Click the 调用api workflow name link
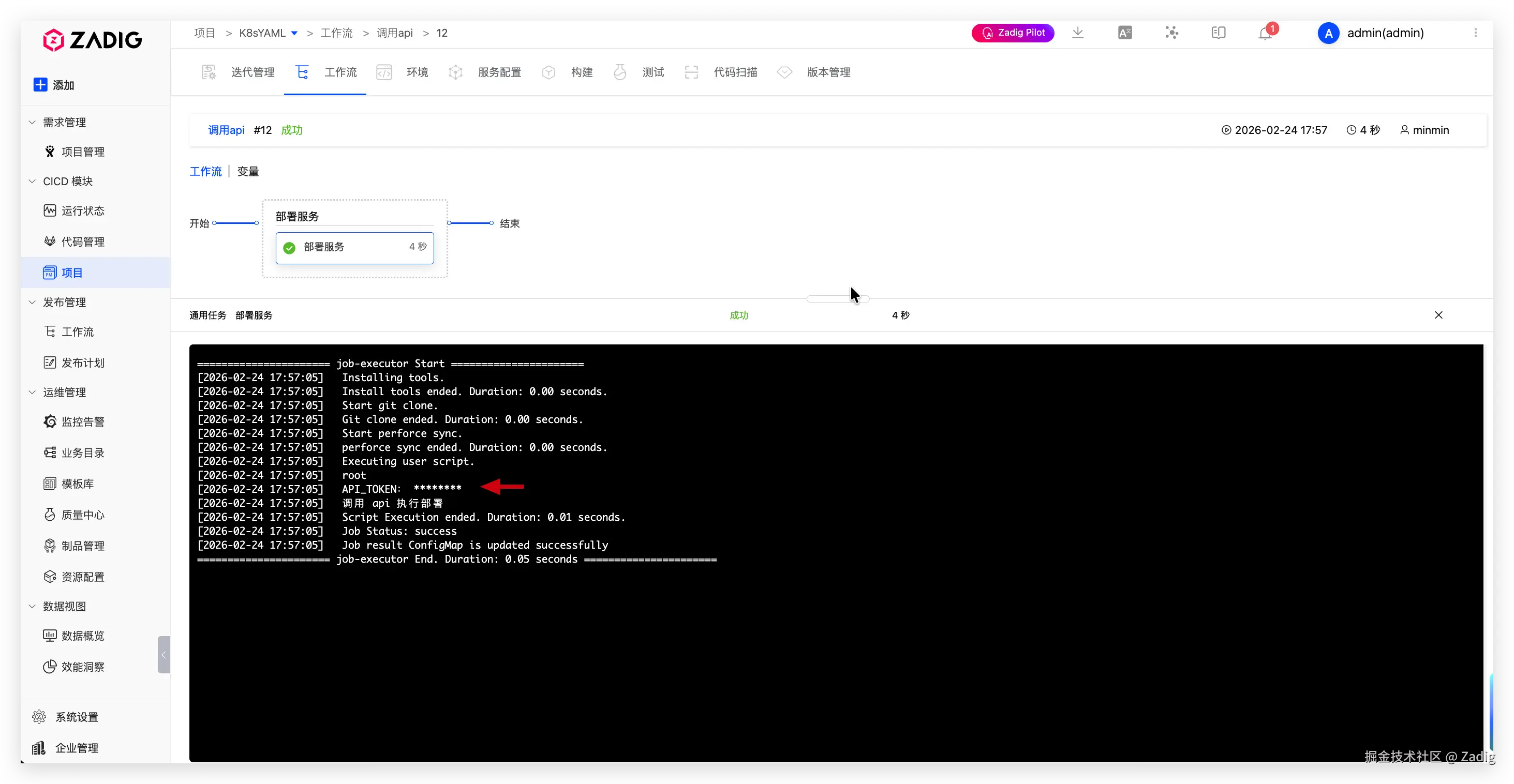This screenshot has width=1514, height=784. coord(226,130)
